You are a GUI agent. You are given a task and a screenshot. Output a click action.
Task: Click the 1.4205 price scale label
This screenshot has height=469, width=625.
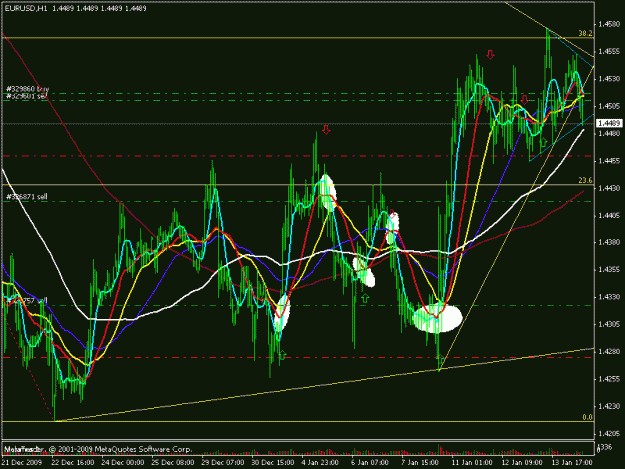pos(609,434)
